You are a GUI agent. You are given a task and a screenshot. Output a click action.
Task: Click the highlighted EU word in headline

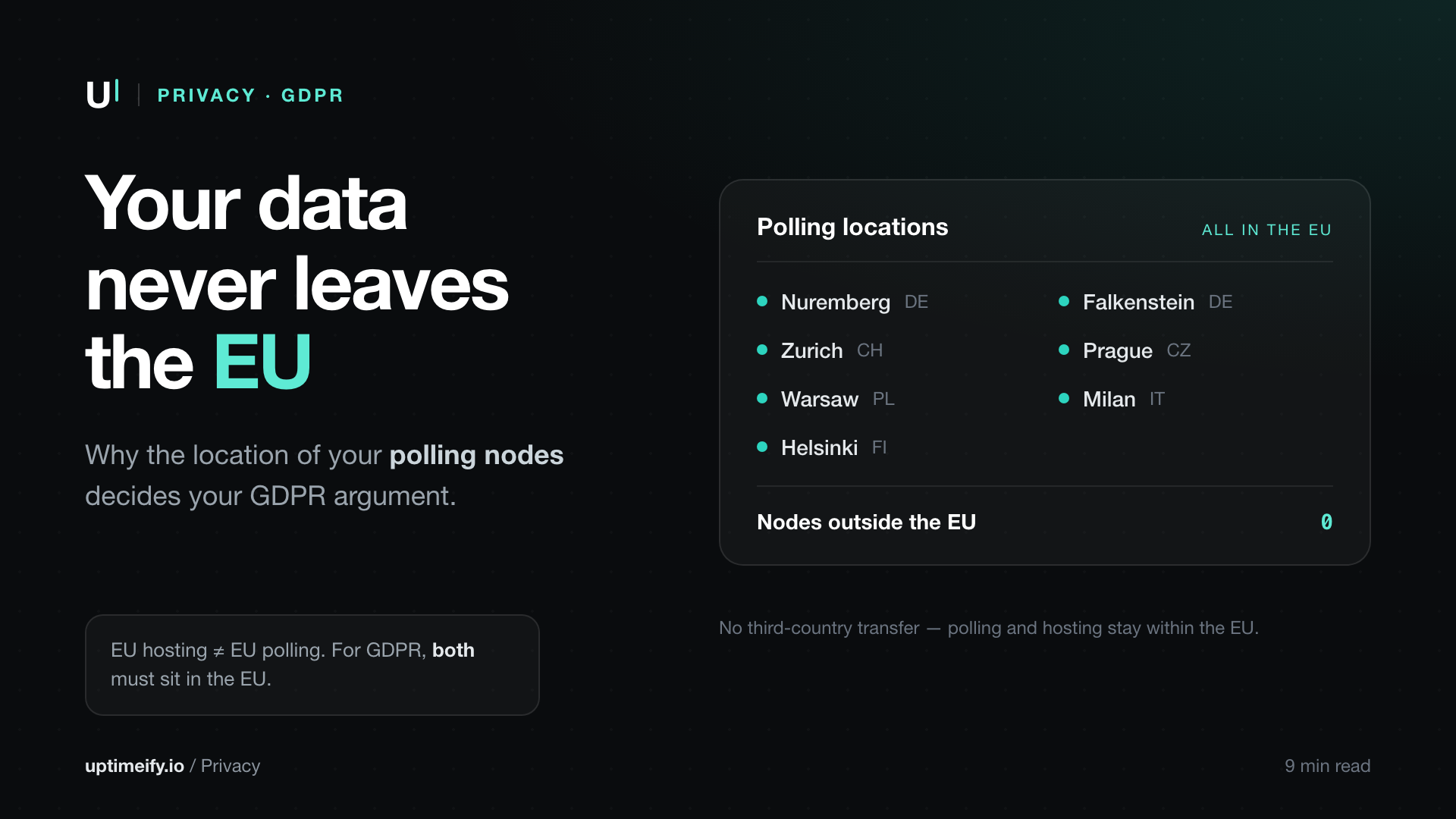(262, 362)
